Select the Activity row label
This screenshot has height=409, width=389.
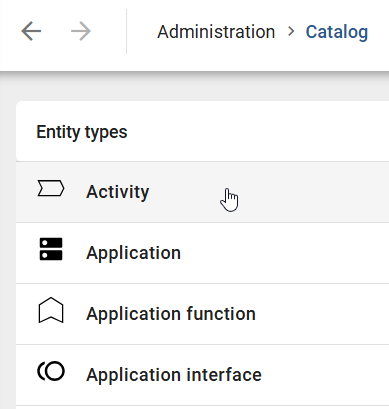(118, 192)
